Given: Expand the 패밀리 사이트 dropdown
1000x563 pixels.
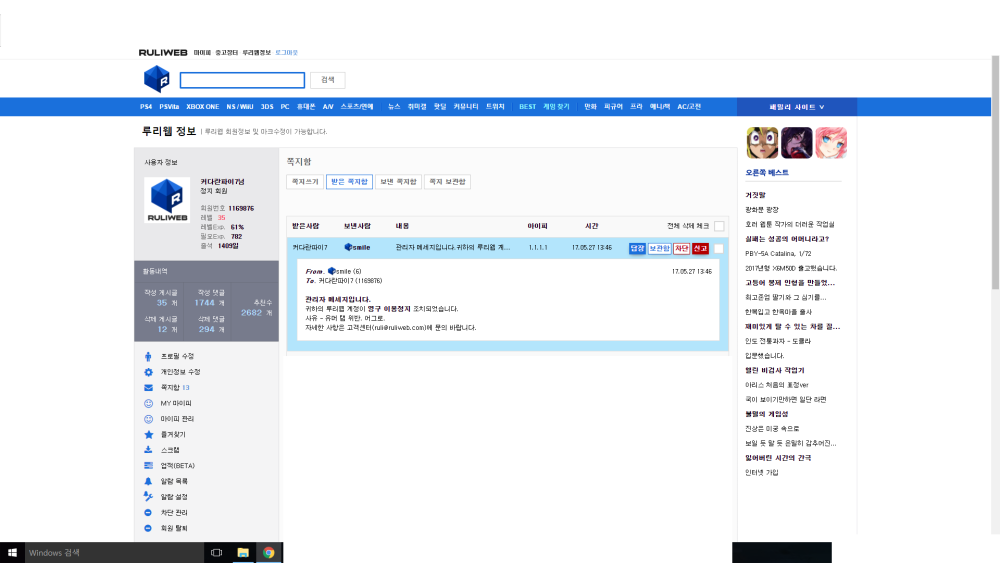Looking at the screenshot, I should (797, 107).
